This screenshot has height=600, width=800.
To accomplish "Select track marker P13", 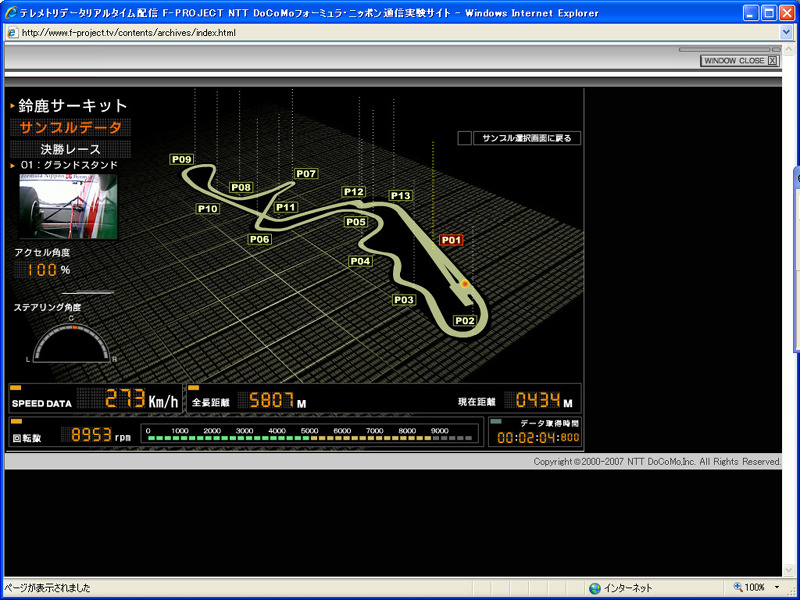I will tap(401, 195).
